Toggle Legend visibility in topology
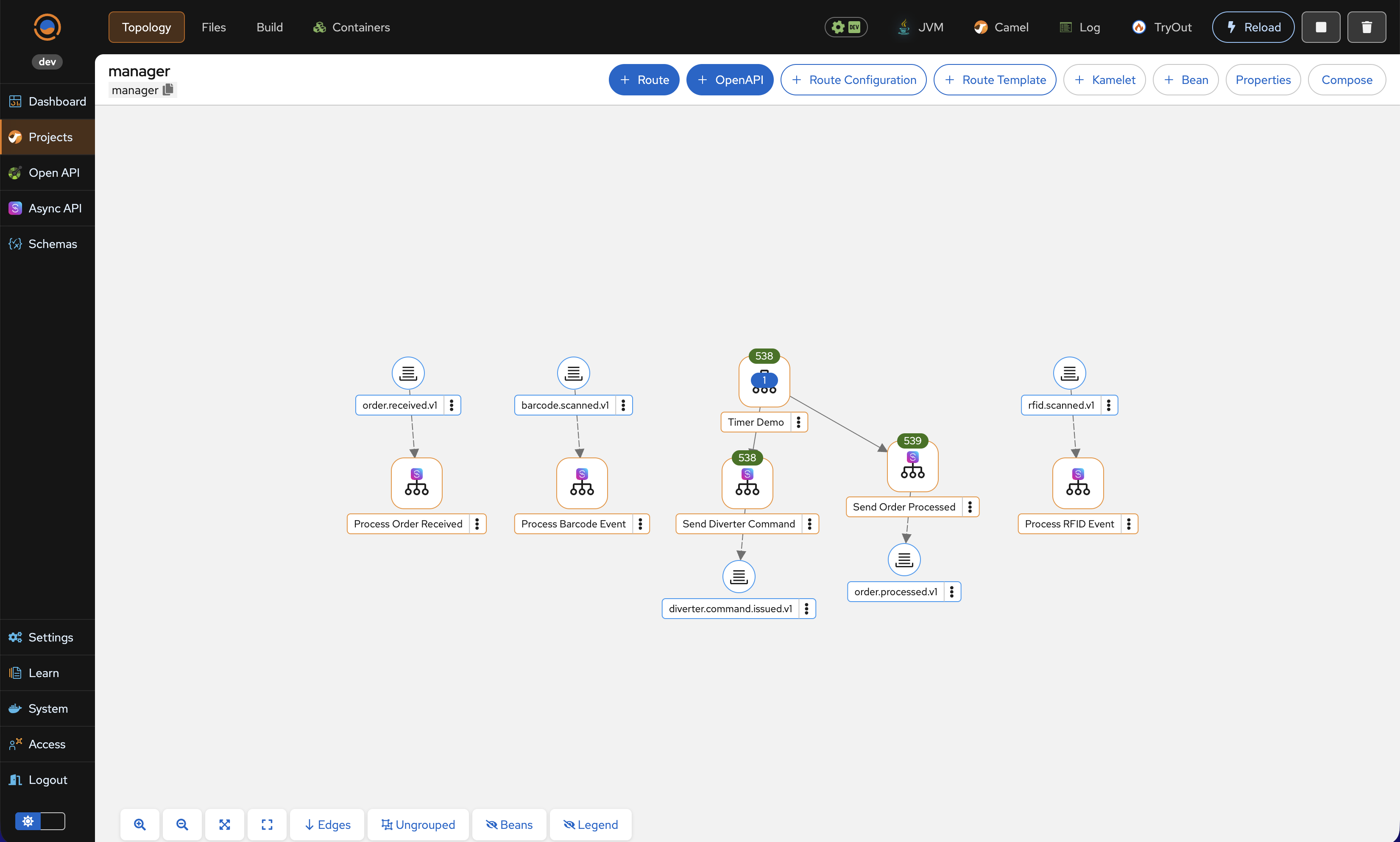The image size is (1400, 842). 591,825
